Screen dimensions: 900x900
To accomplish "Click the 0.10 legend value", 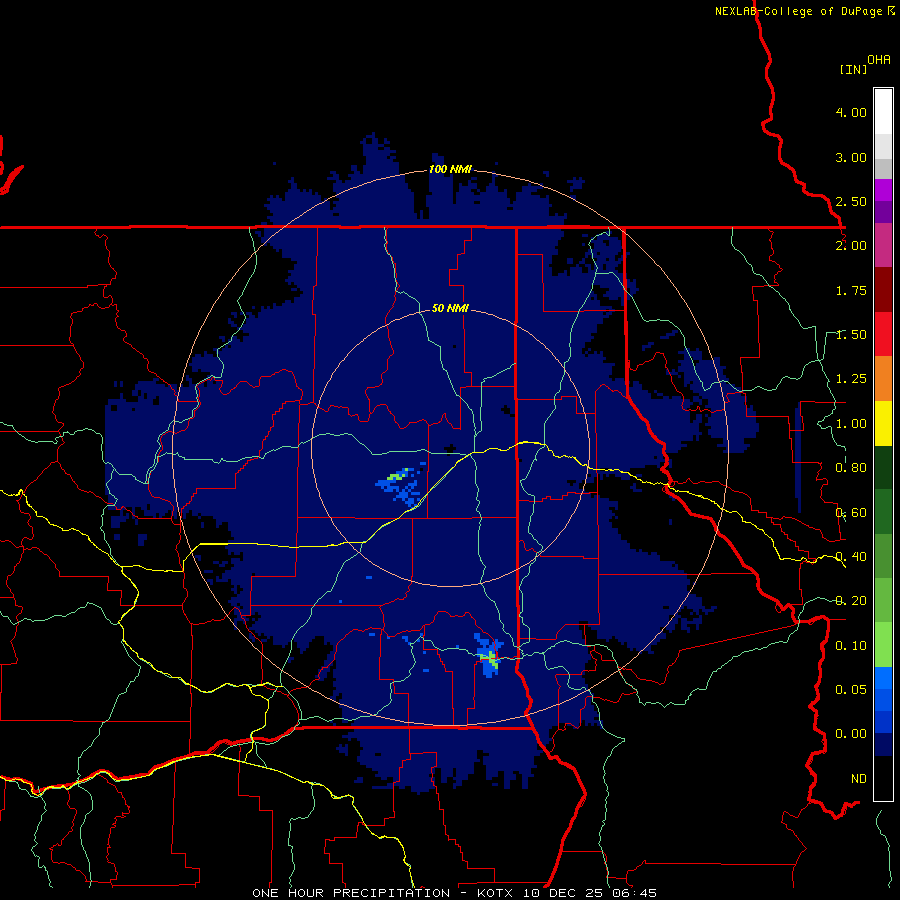I will 851,646.
